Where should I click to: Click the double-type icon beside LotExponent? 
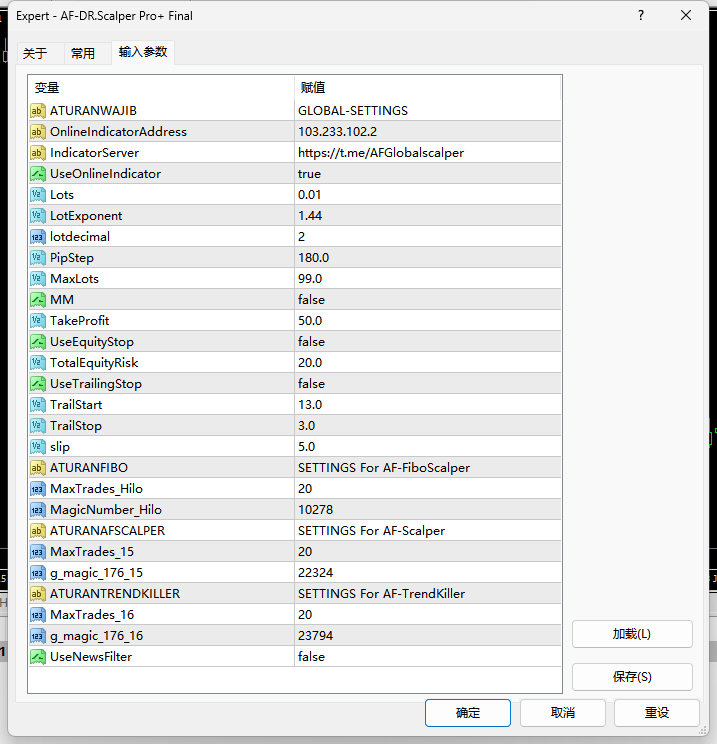tap(38, 215)
